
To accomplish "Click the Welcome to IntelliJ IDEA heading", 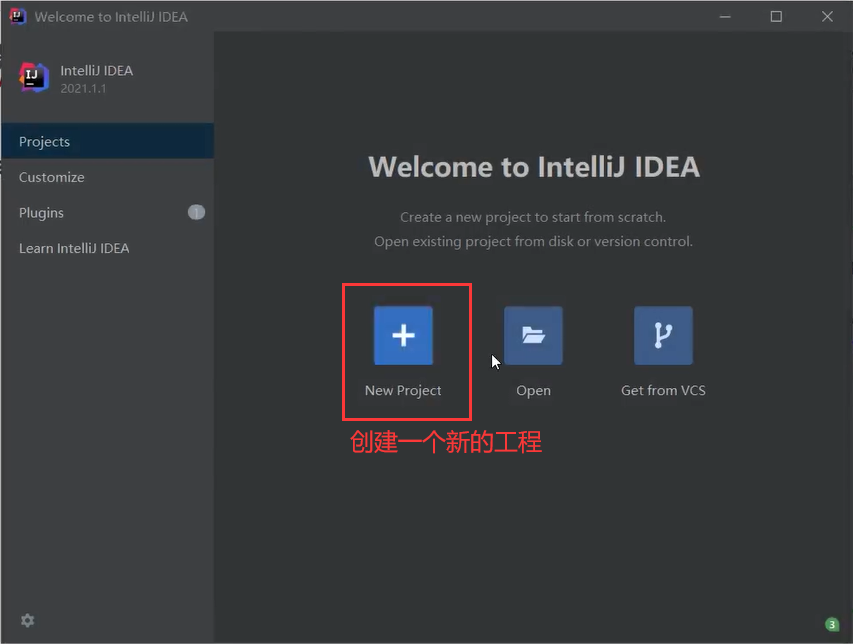I will click(534, 166).
